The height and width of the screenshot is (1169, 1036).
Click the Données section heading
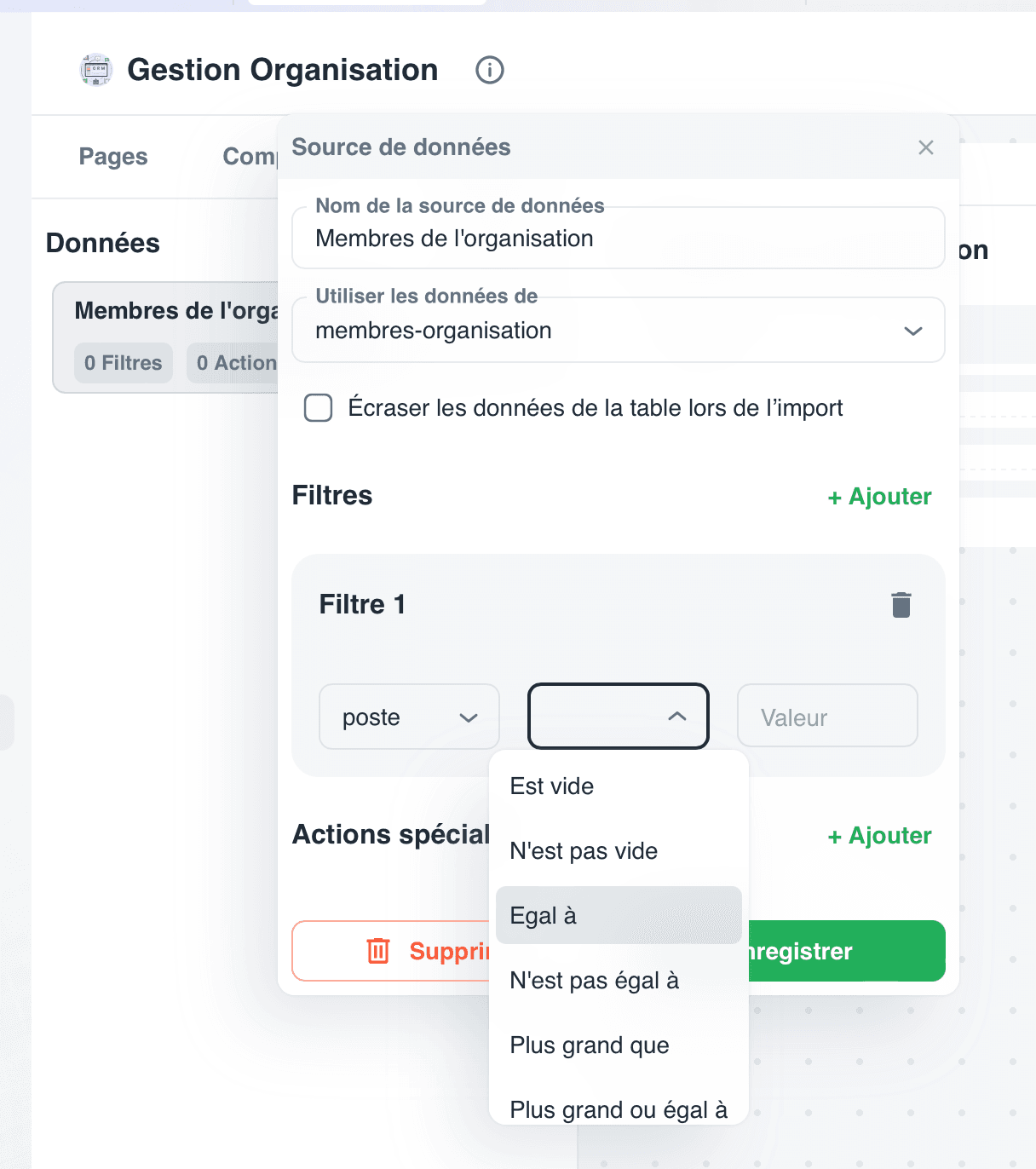[103, 243]
